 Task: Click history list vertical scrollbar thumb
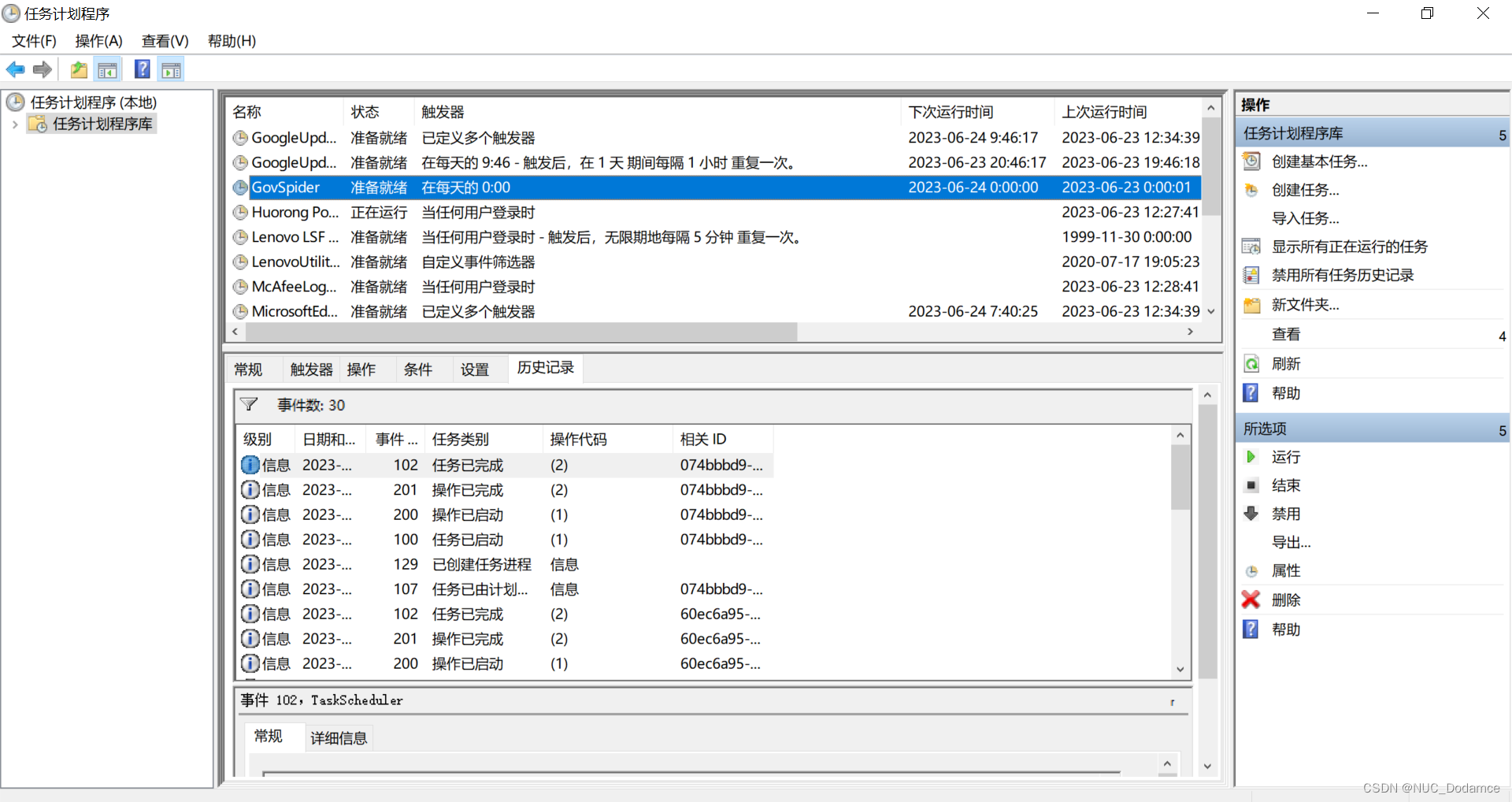tap(1180, 477)
